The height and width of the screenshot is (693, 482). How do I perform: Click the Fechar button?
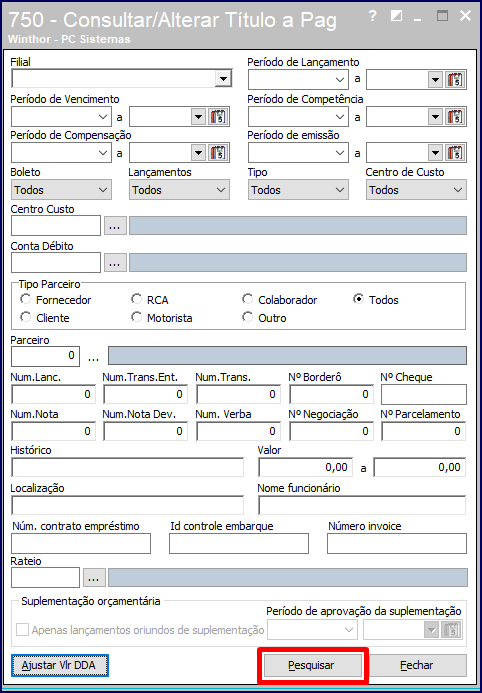(417, 665)
